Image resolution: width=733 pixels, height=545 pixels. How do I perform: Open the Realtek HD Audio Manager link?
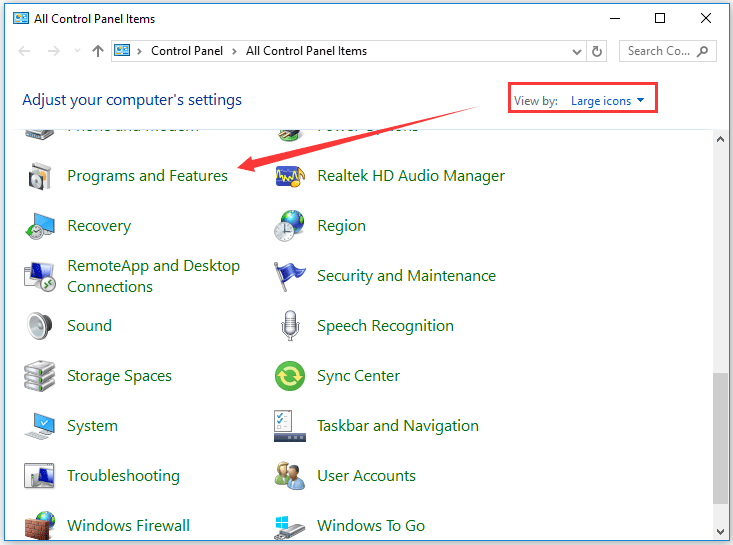point(411,176)
